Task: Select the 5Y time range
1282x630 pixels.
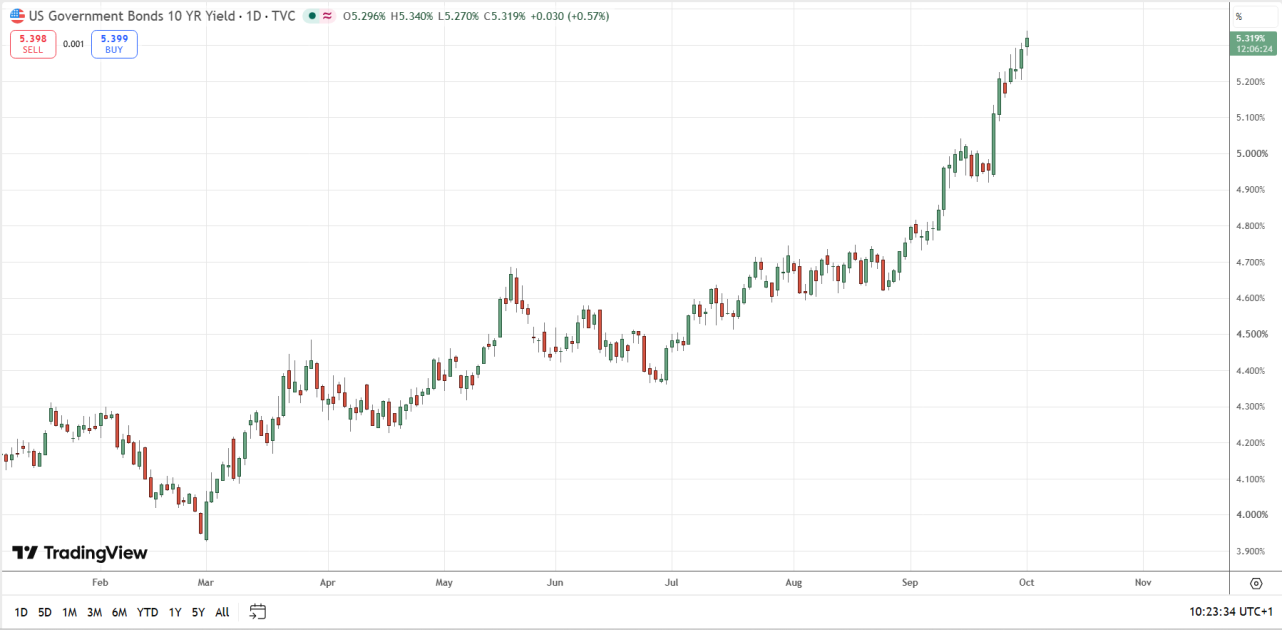Action: coord(198,612)
